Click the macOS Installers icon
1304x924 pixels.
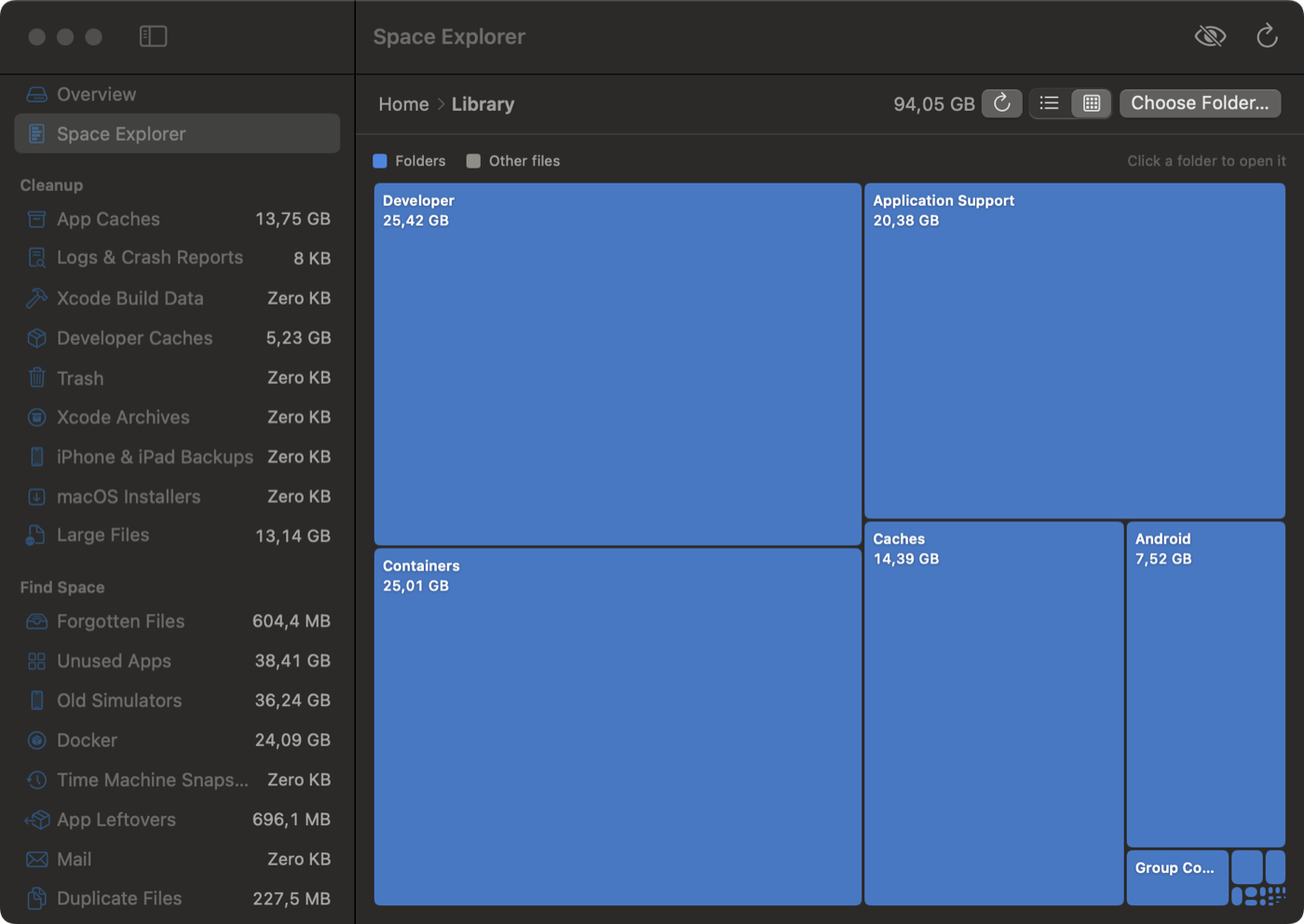click(36, 496)
